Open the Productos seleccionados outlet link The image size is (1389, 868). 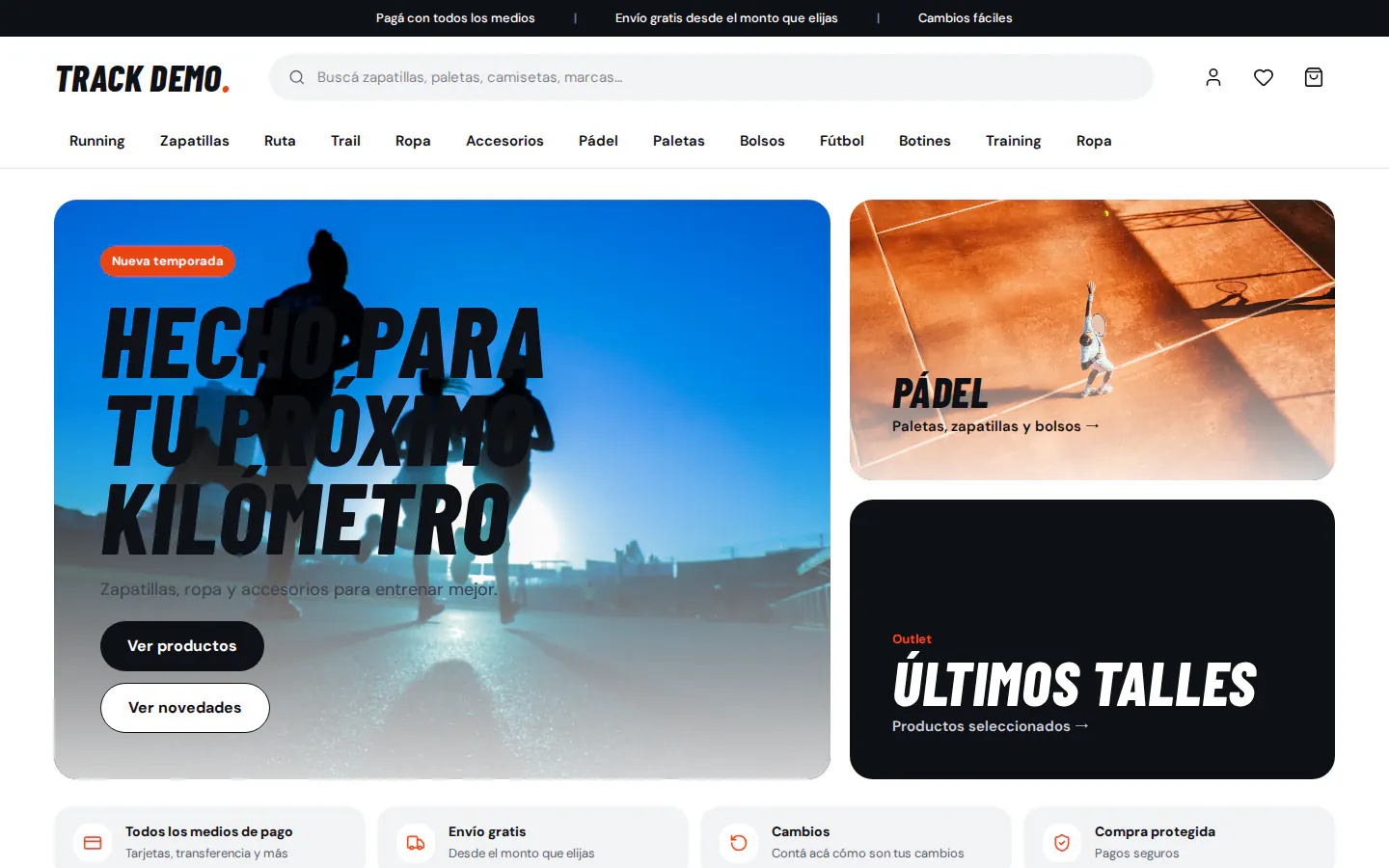(990, 726)
